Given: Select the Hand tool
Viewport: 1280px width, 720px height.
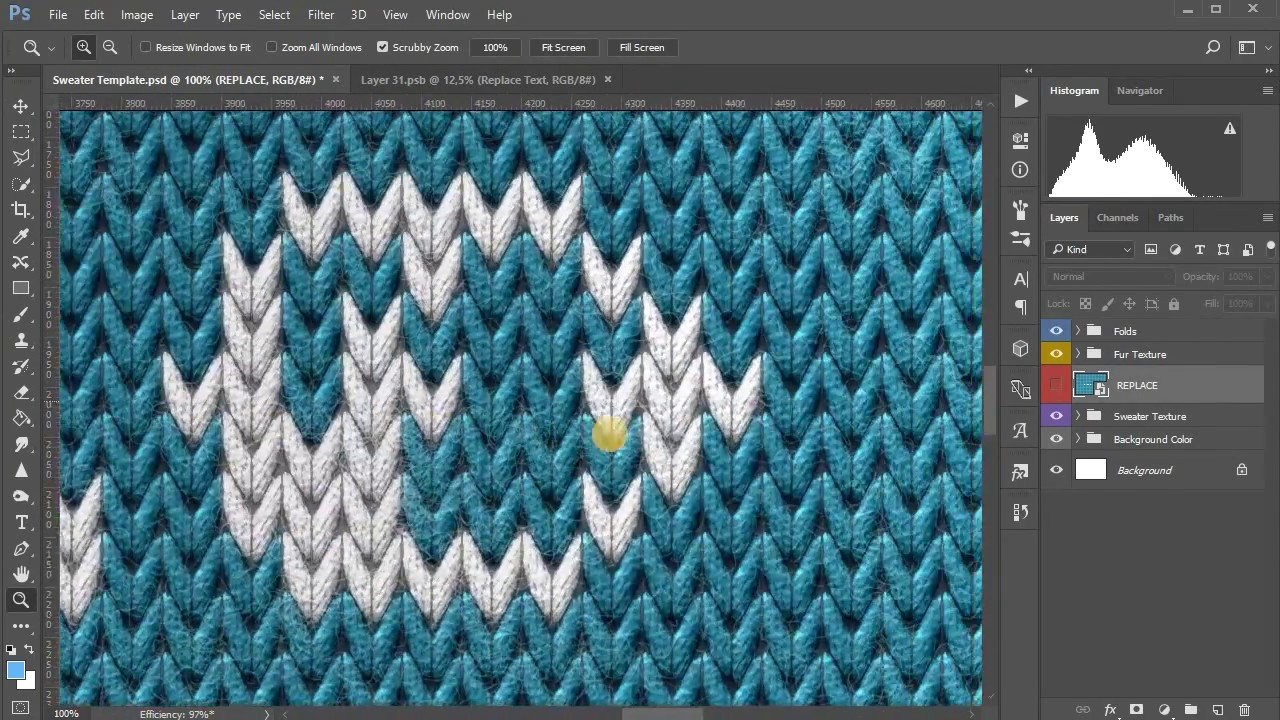Looking at the screenshot, I should point(21,573).
